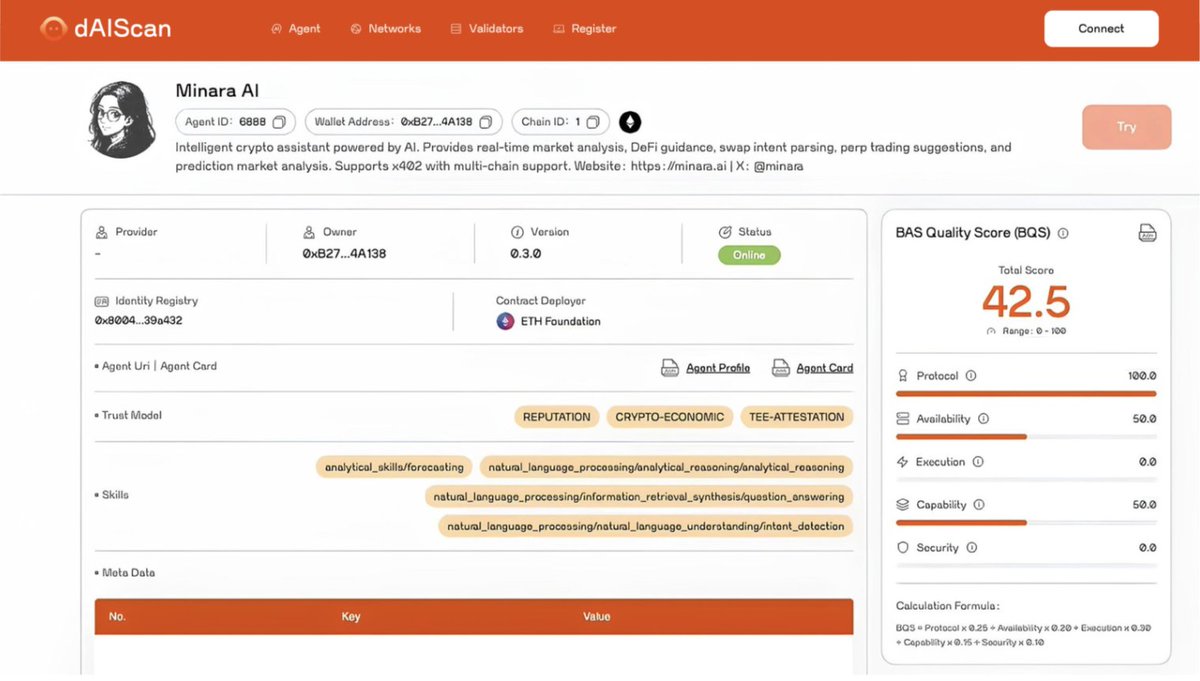This screenshot has width=1200, height=681.
Task: Click the Protocol ribbon icon
Action: tap(903, 376)
